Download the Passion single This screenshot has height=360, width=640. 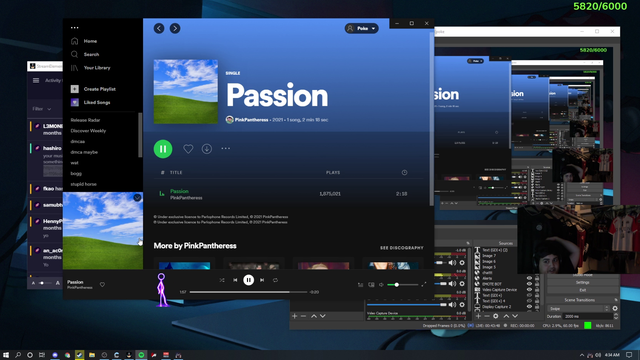pos(207,149)
